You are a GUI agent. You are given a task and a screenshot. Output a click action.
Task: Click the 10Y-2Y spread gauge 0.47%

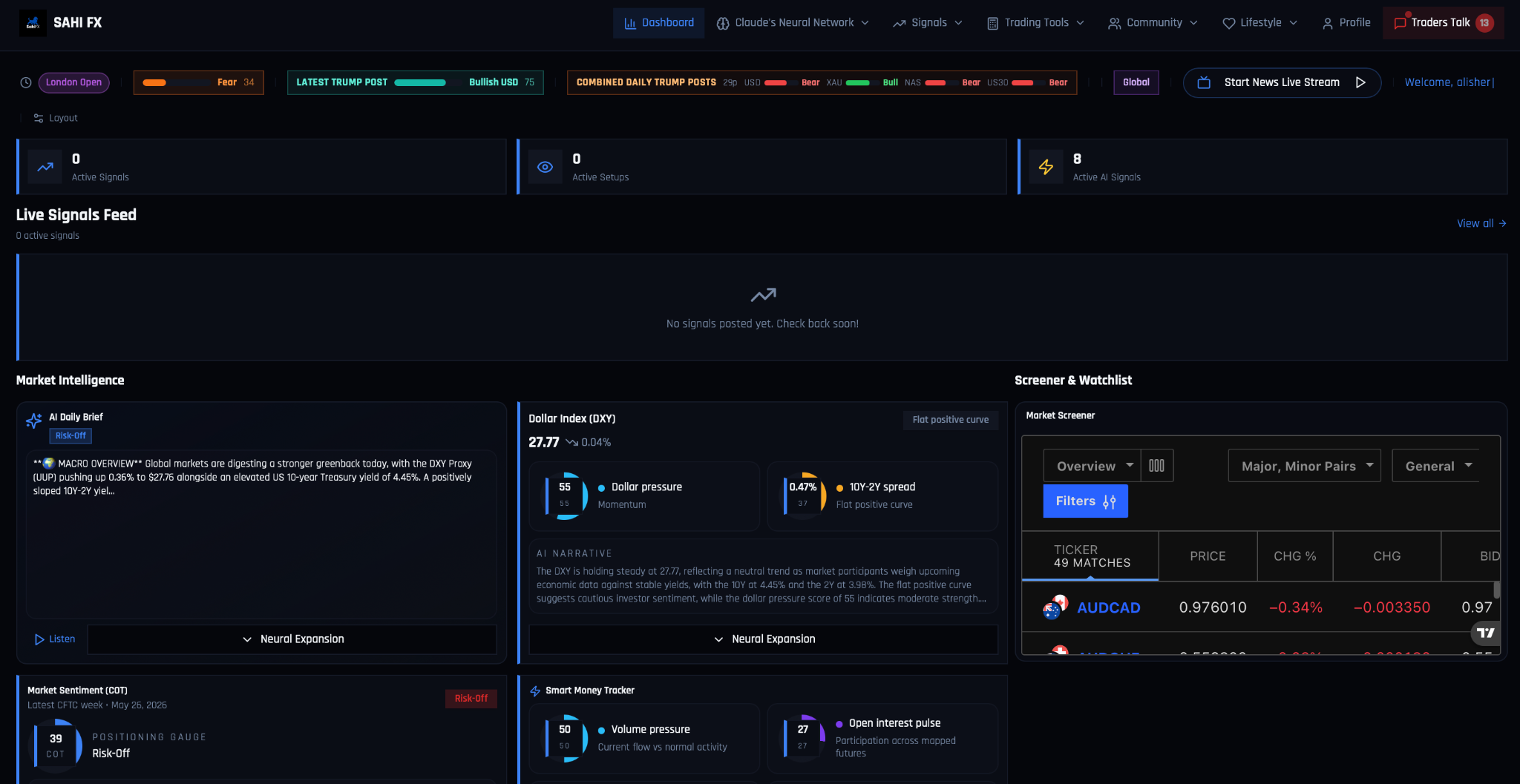(804, 495)
